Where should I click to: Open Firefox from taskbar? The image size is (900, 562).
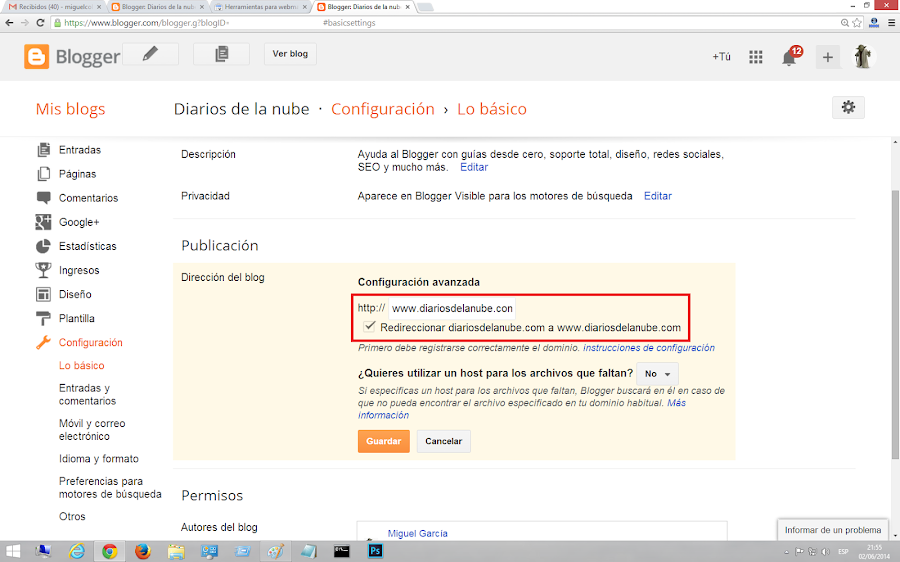coord(142,551)
